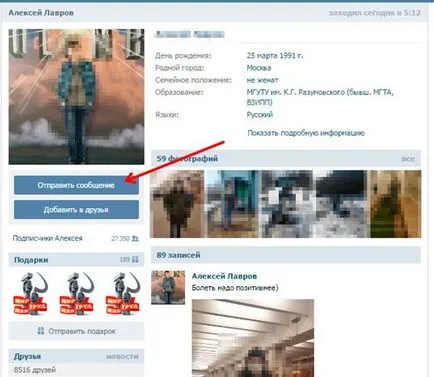Click Добавить в друзья button

(76, 210)
